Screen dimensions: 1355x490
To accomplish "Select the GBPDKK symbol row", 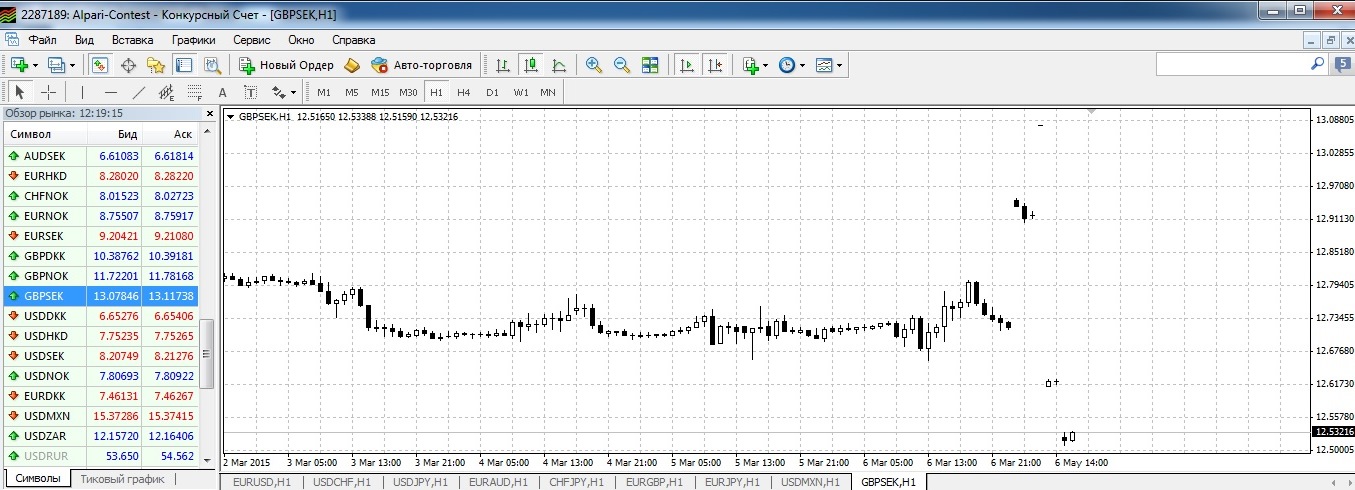I will click(100, 256).
